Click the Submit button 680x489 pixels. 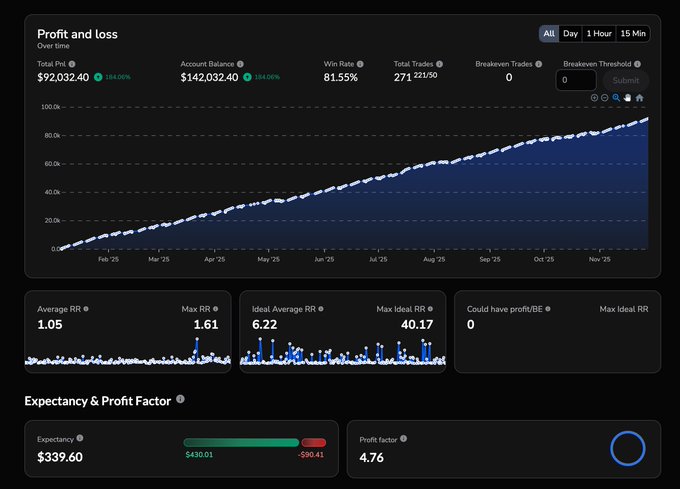click(x=626, y=80)
